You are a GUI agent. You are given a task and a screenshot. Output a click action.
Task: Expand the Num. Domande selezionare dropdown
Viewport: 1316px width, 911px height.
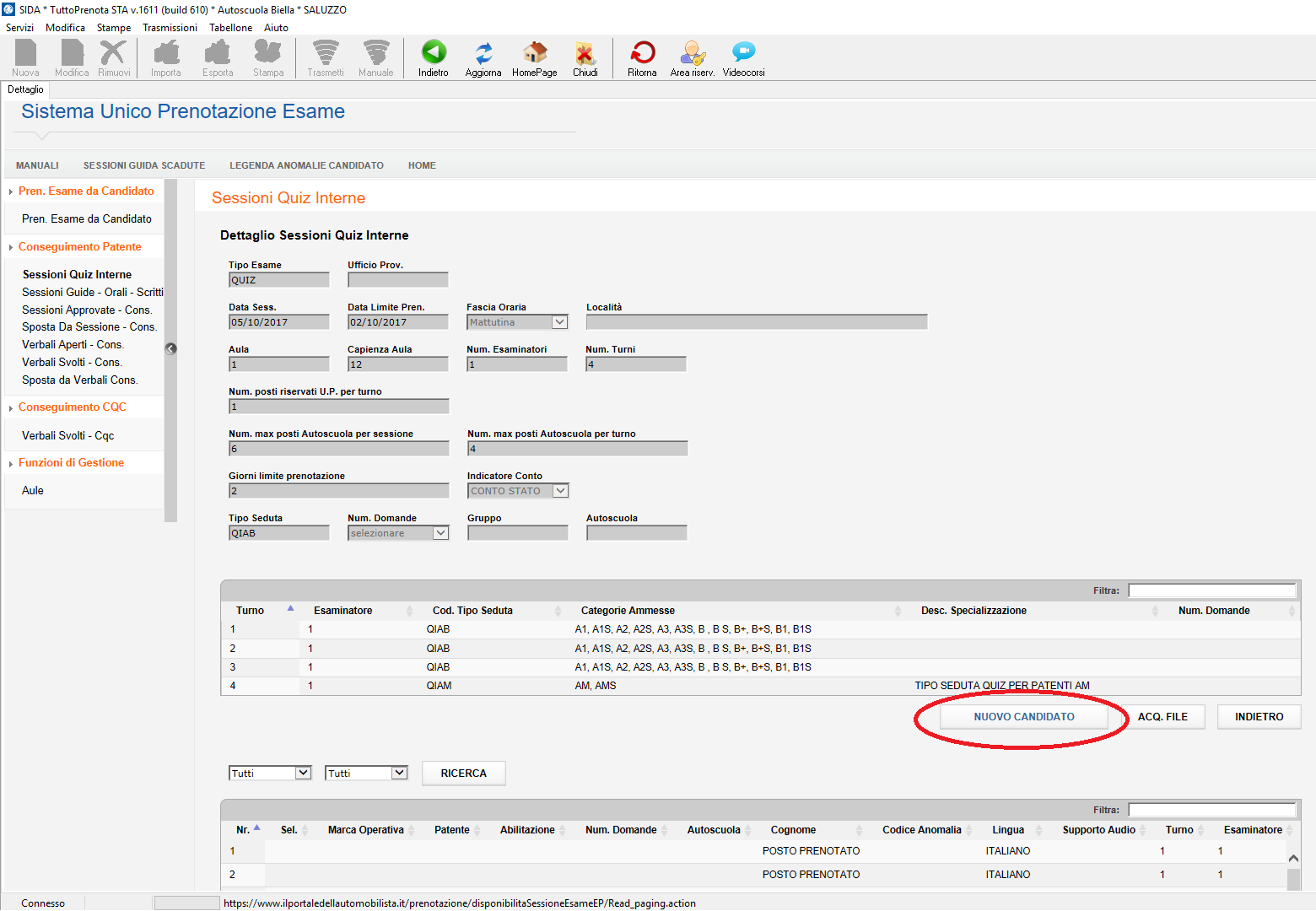pyautogui.click(x=440, y=533)
